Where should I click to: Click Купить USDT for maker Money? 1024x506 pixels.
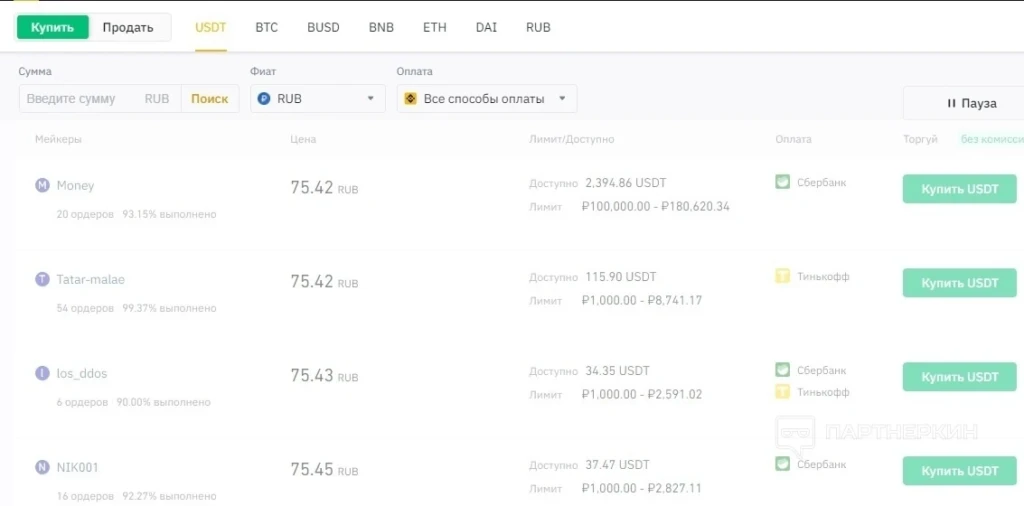(x=959, y=189)
